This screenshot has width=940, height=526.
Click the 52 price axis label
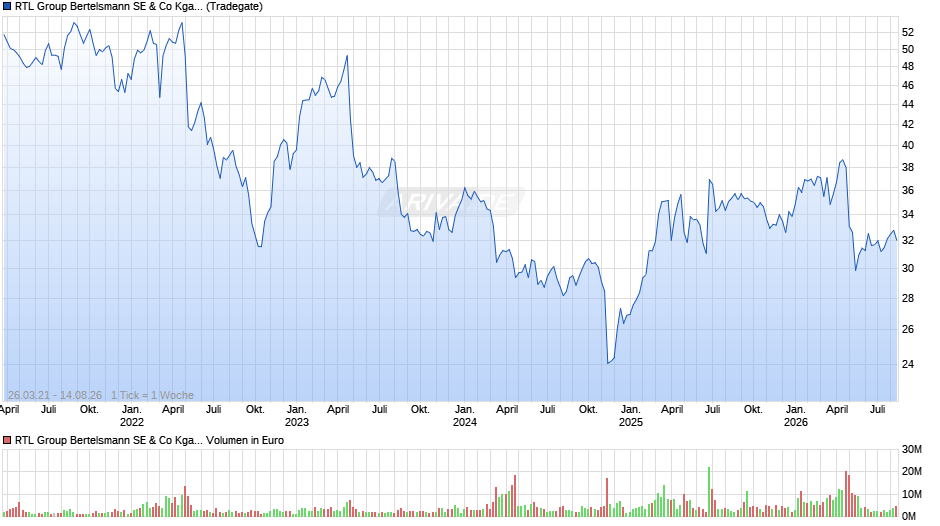[908, 32]
